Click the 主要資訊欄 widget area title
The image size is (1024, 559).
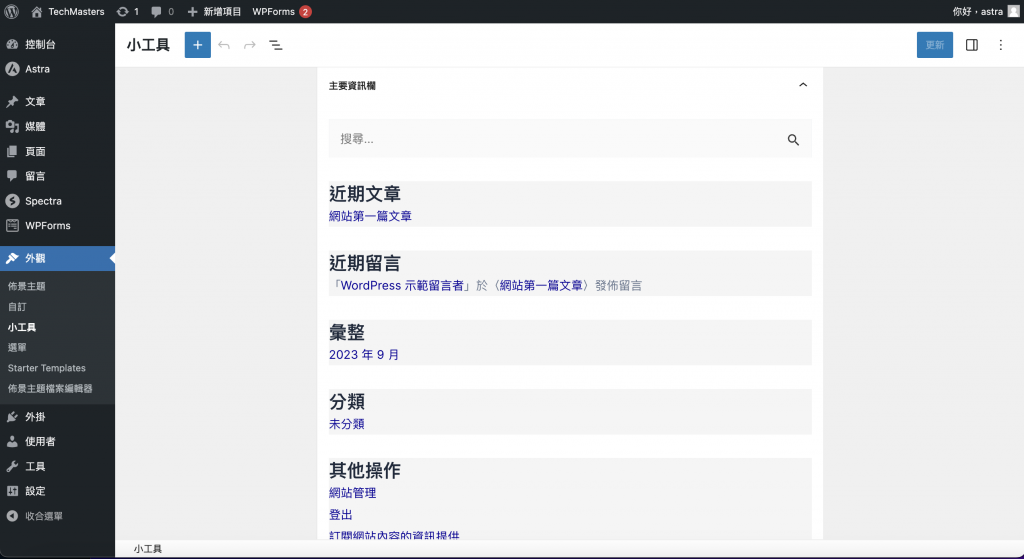(352, 86)
